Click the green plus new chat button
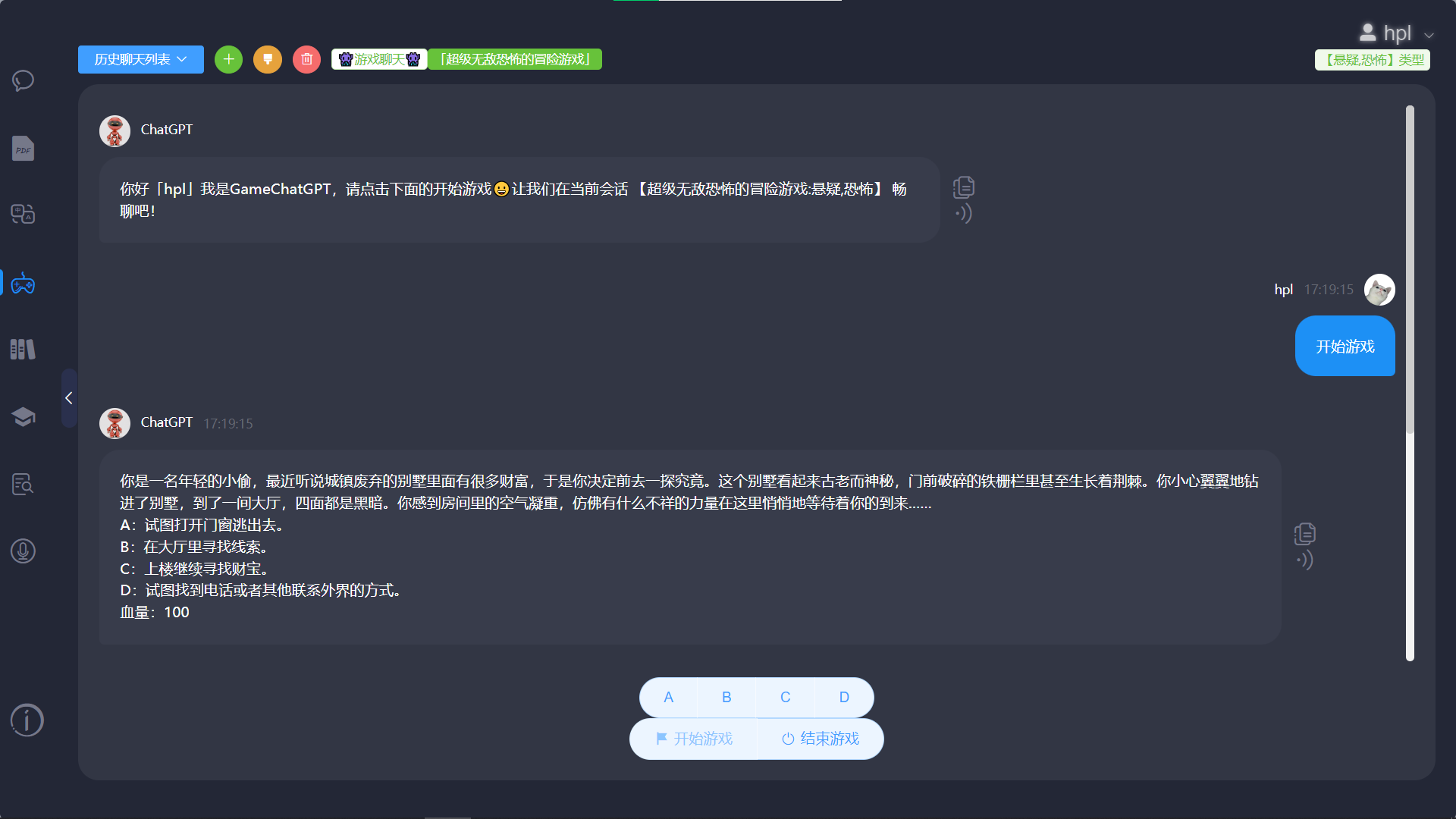The height and width of the screenshot is (819, 1456). 228,59
